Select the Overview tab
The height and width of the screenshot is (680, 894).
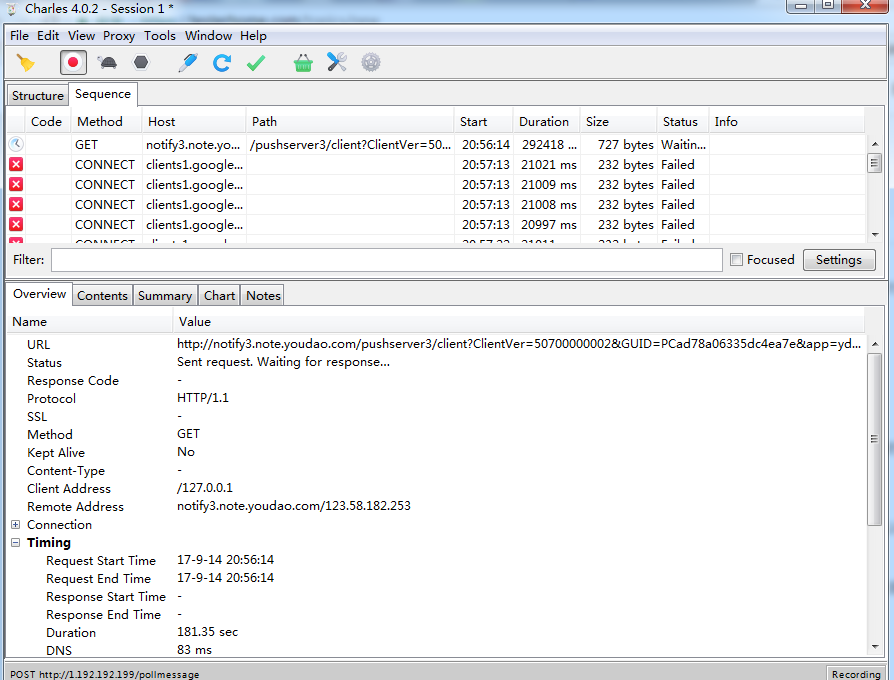pyautogui.click(x=39, y=294)
